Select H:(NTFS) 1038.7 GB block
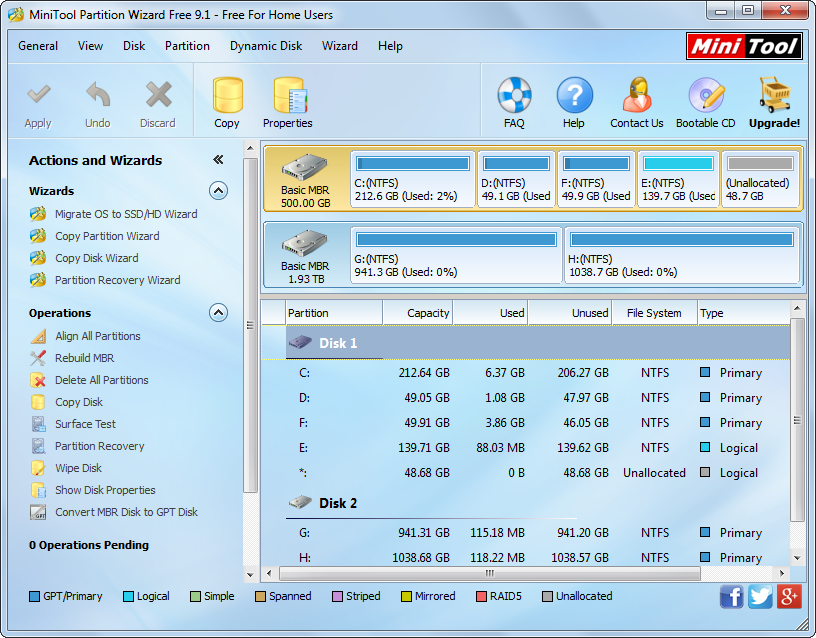The height and width of the screenshot is (638, 816). (x=682, y=255)
